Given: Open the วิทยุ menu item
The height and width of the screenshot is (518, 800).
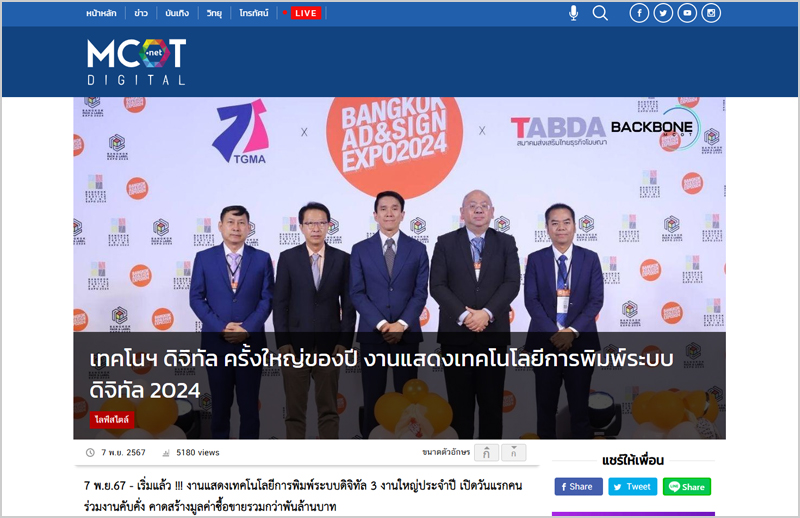Looking at the screenshot, I should [x=214, y=13].
